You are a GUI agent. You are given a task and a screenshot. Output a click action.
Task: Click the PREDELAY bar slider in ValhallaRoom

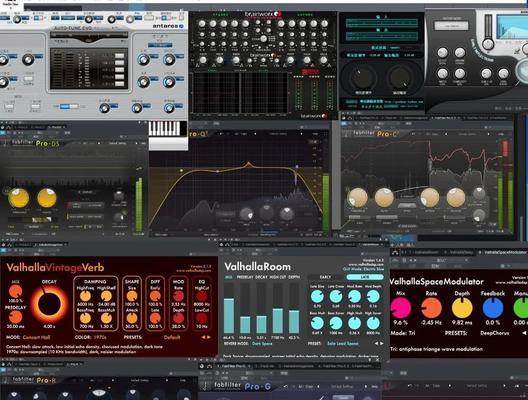245,308
